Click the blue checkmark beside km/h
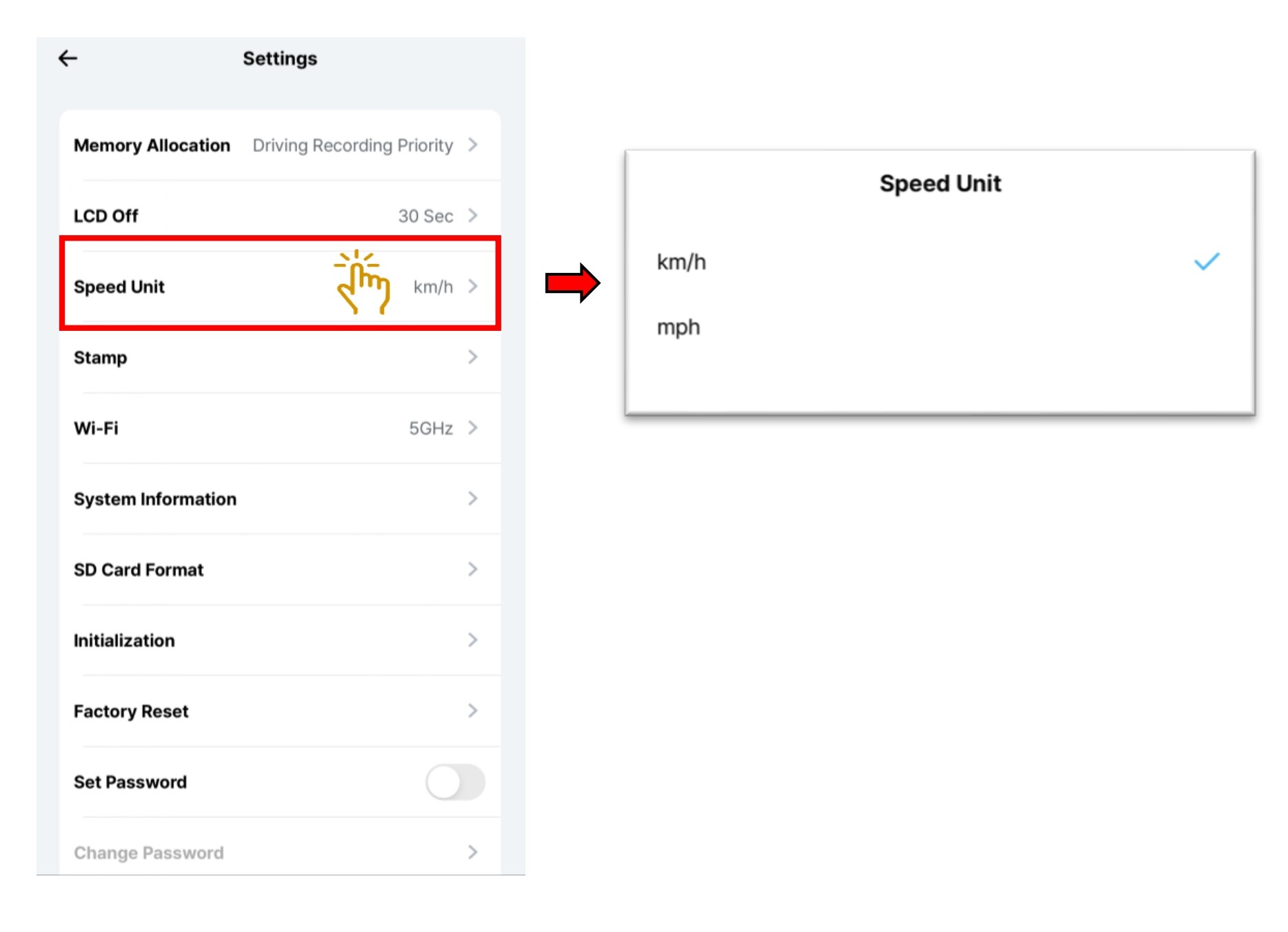The height and width of the screenshot is (932, 1288). (1207, 261)
